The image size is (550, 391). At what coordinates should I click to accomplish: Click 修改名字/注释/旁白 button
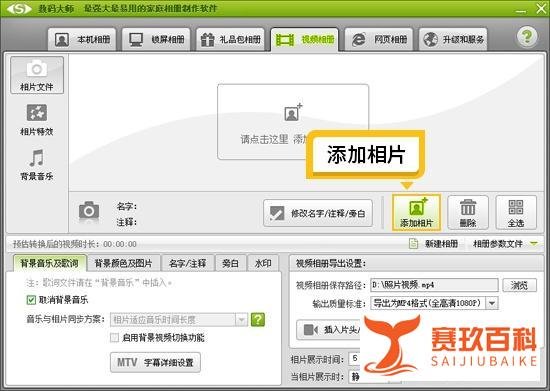[x=318, y=213]
